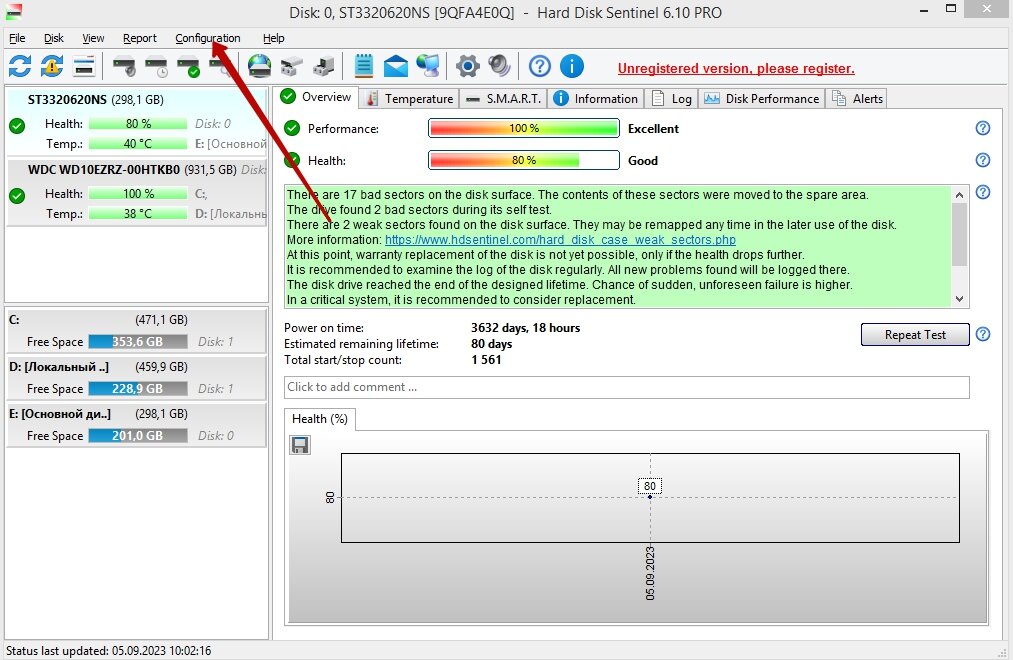Click WDC disk Health 100 % bar

(138, 193)
